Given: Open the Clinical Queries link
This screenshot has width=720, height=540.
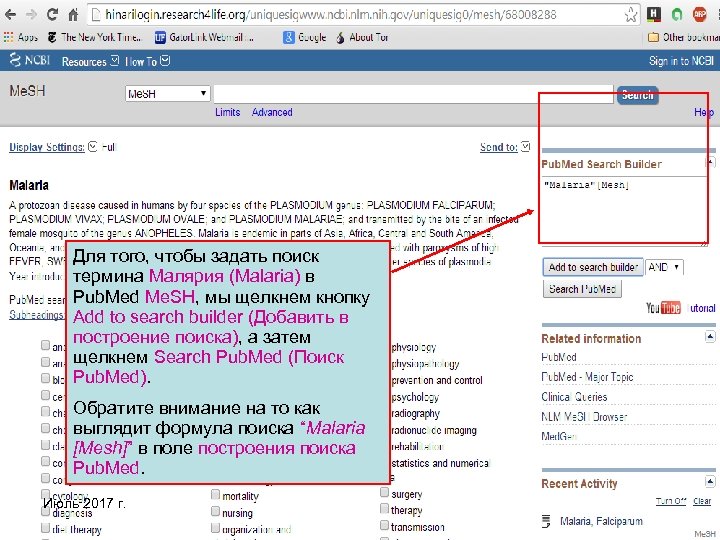Looking at the screenshot, I should click(574, 397).
